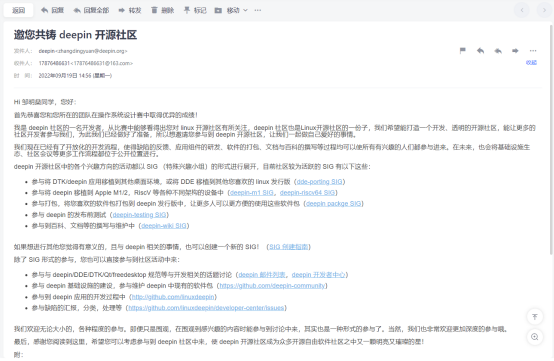Open the deepin-wiki SIG link
The image size is (554, 361).
(164, 226)
